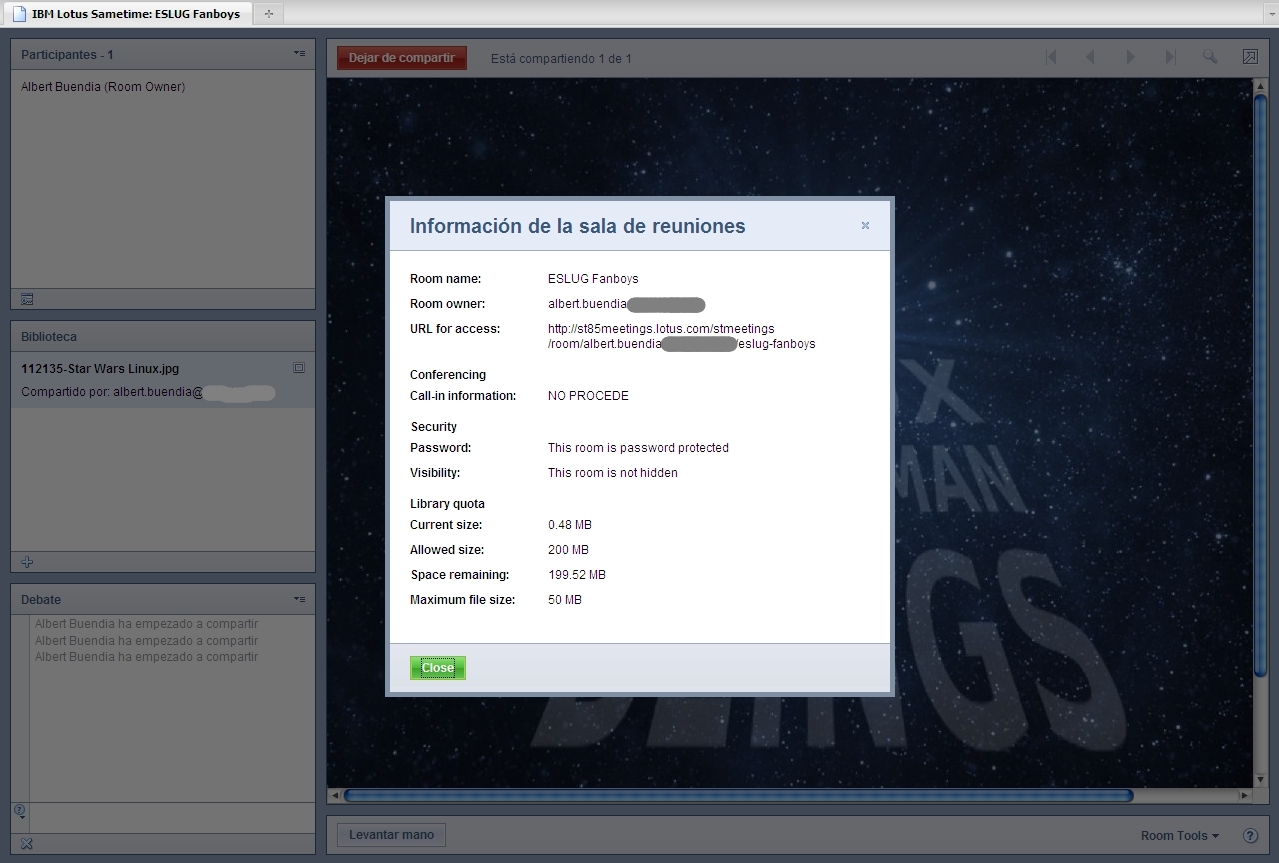This screenshot has height=863, width=1279.
Task: Open the Debate panel menu
Action: point(299,599)
